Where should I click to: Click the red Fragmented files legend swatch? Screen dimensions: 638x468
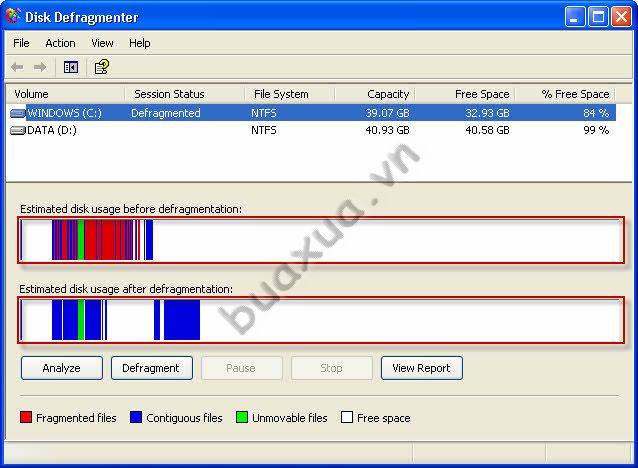[26, 417]
